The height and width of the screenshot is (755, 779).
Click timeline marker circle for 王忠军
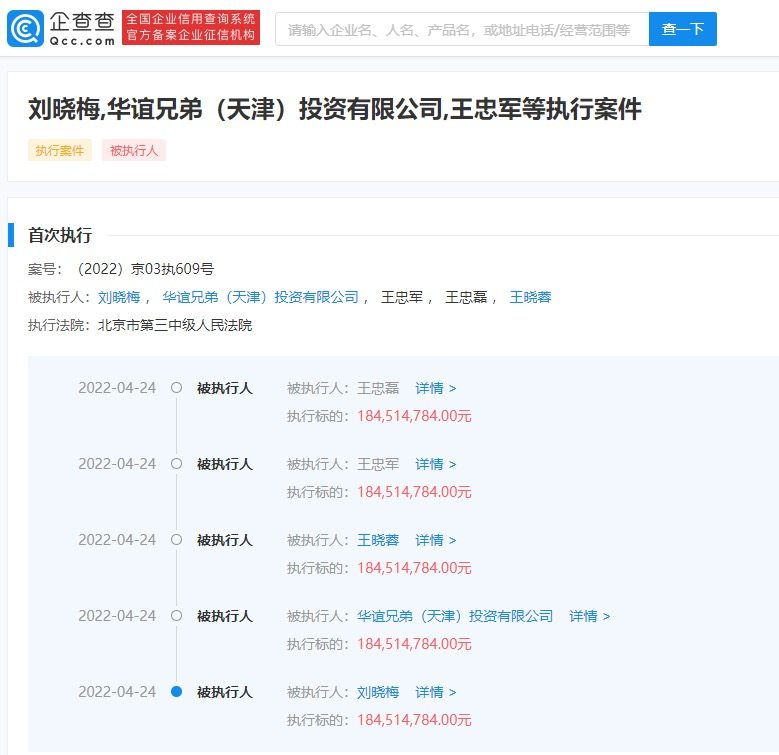pos(176,464)
